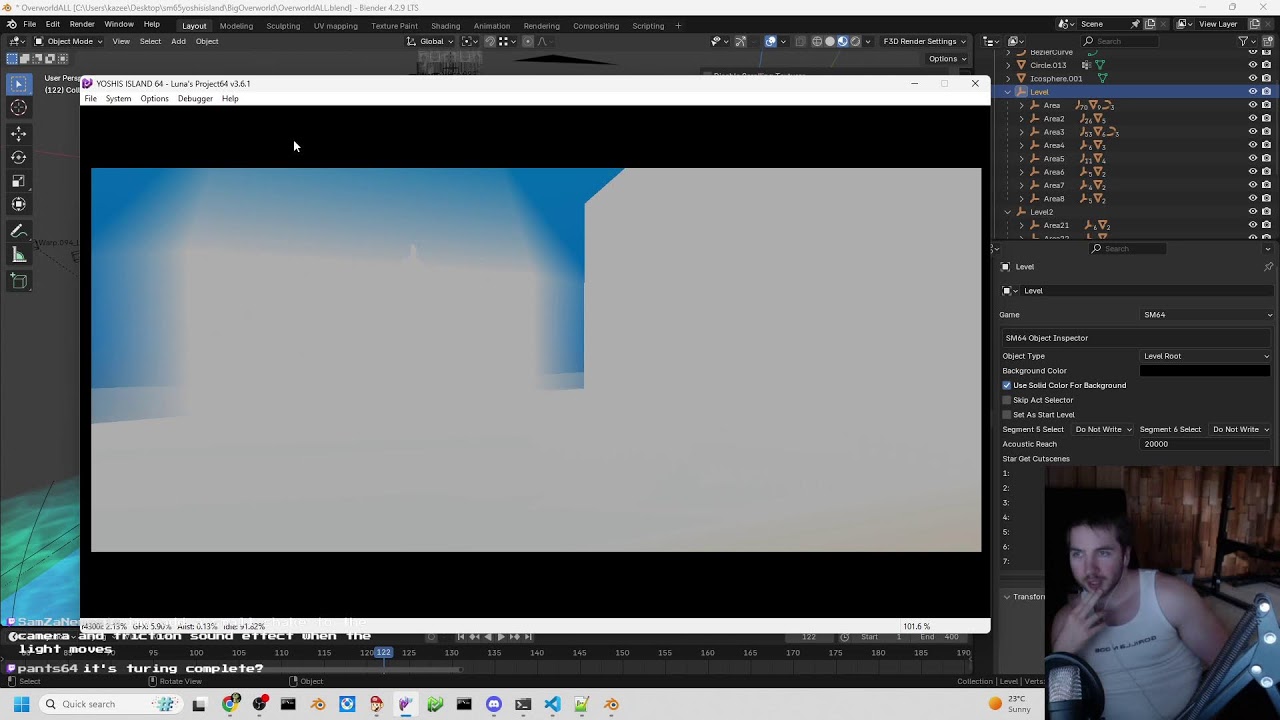Open Options dropdown in viewport
1280x720 pixels.
[x=946, y=59]
